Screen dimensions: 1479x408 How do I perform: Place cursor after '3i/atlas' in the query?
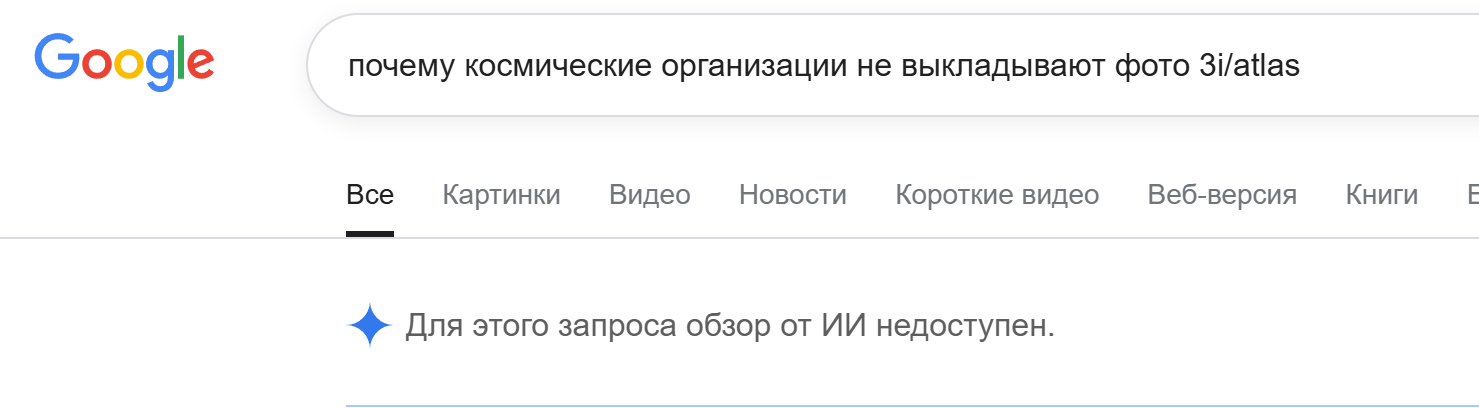click(x=1302, y=67)
